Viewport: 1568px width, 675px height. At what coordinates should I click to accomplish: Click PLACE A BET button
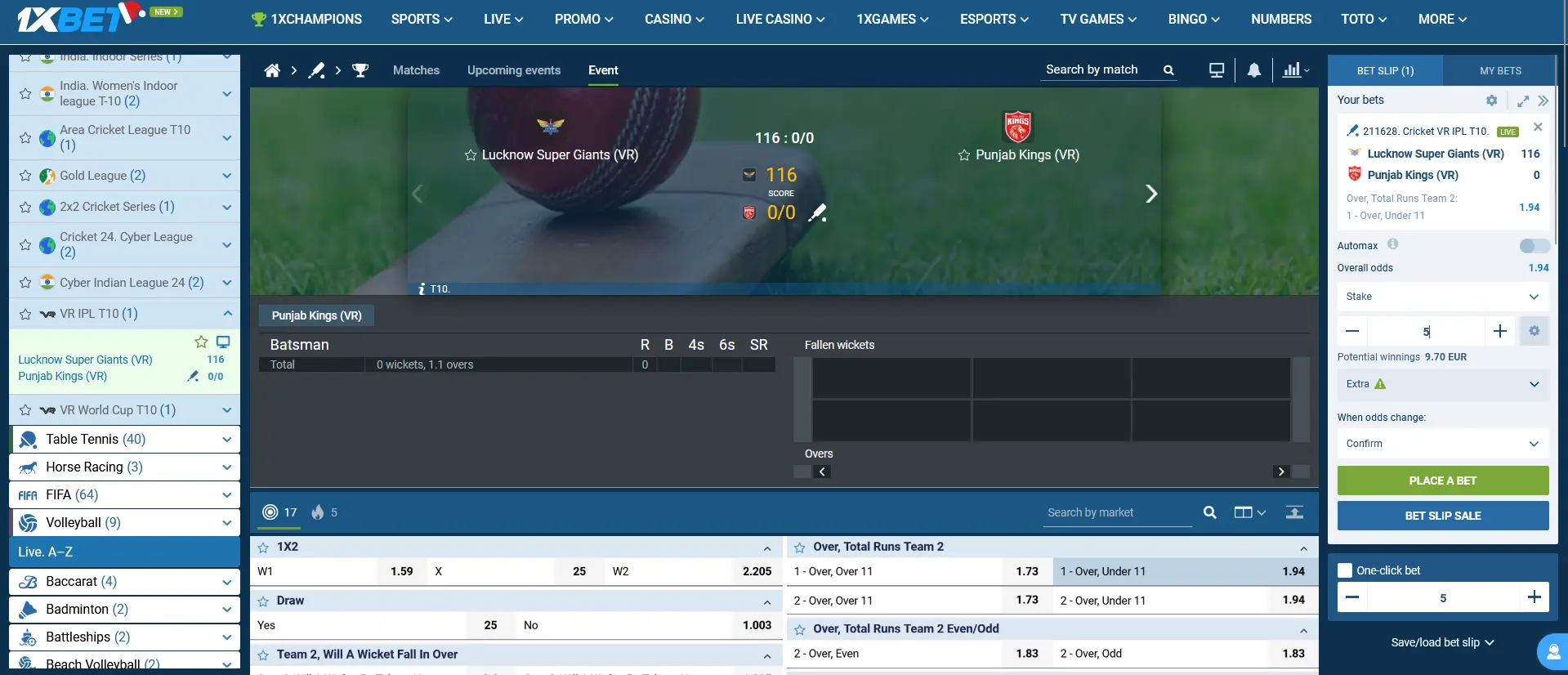point(1443,481)
